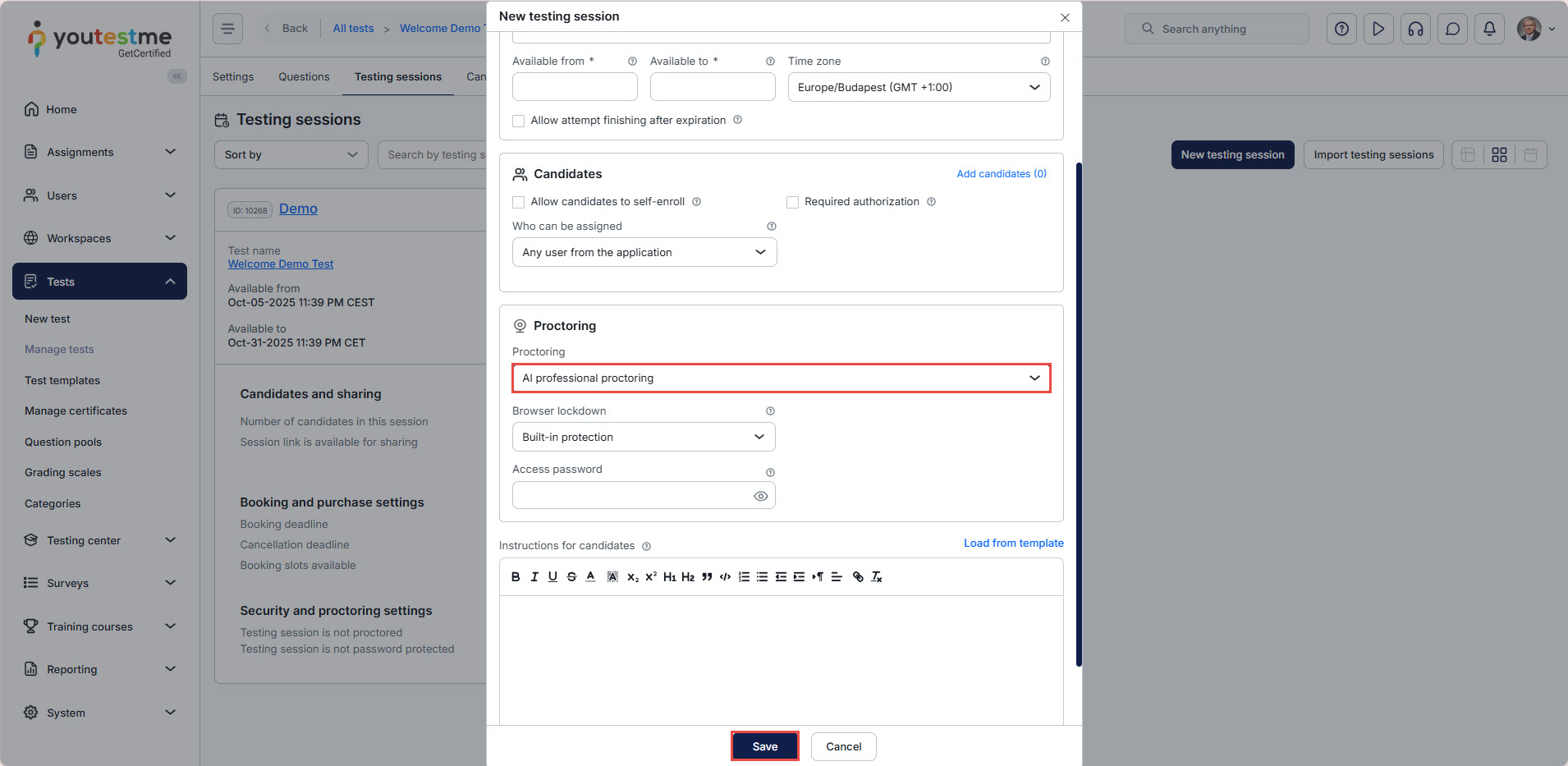1568x766 pixels.
Task: Open the Time zone dropdown
Action: tap(919, 87)
